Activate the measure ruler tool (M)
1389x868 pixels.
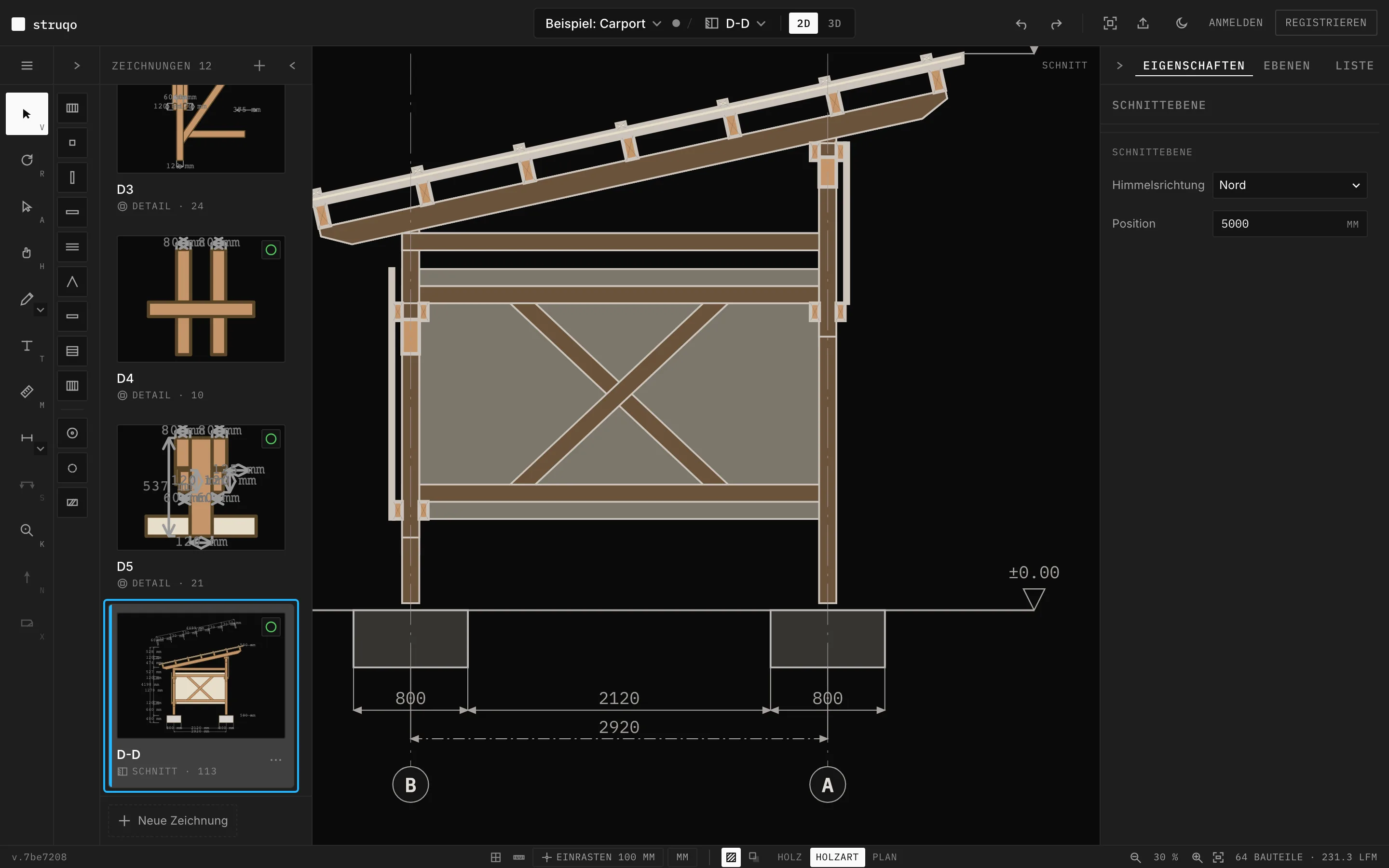(27, 392)
